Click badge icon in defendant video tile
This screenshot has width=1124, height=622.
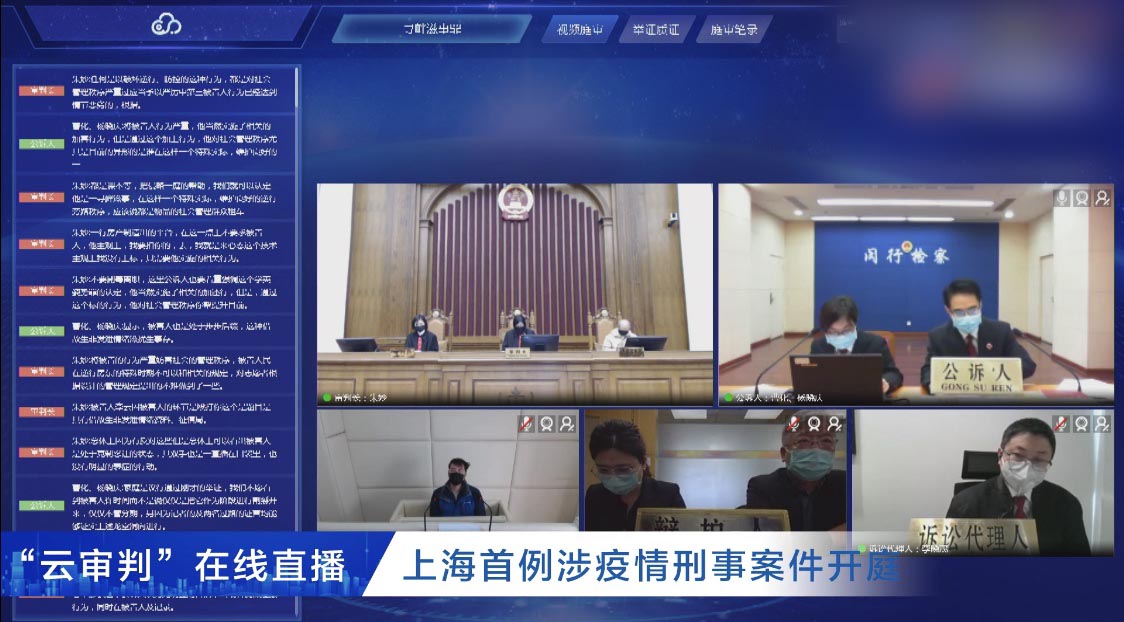click(547, 424)
